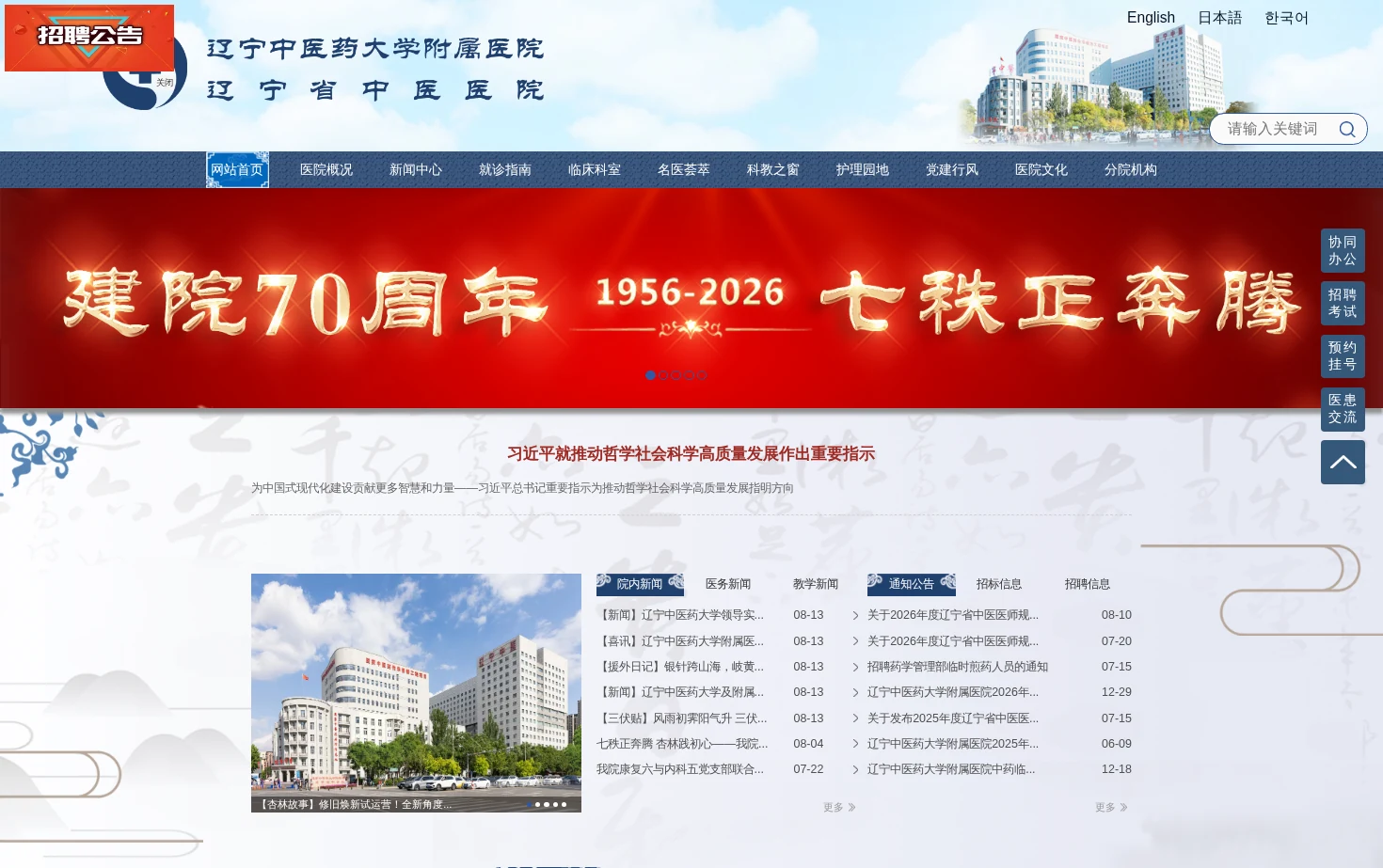Open the 招聘公告 banner
Viewport: 1383px width, 868px height.
(x=89, y=38)
